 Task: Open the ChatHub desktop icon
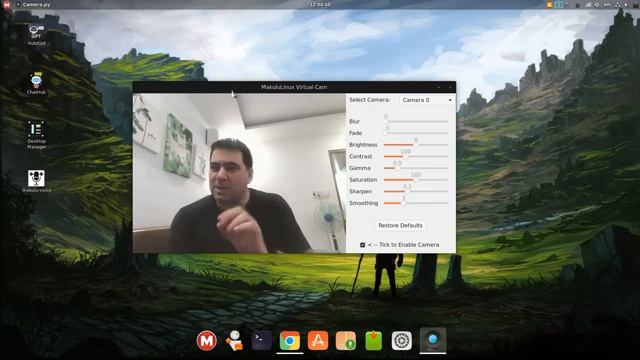36,83
